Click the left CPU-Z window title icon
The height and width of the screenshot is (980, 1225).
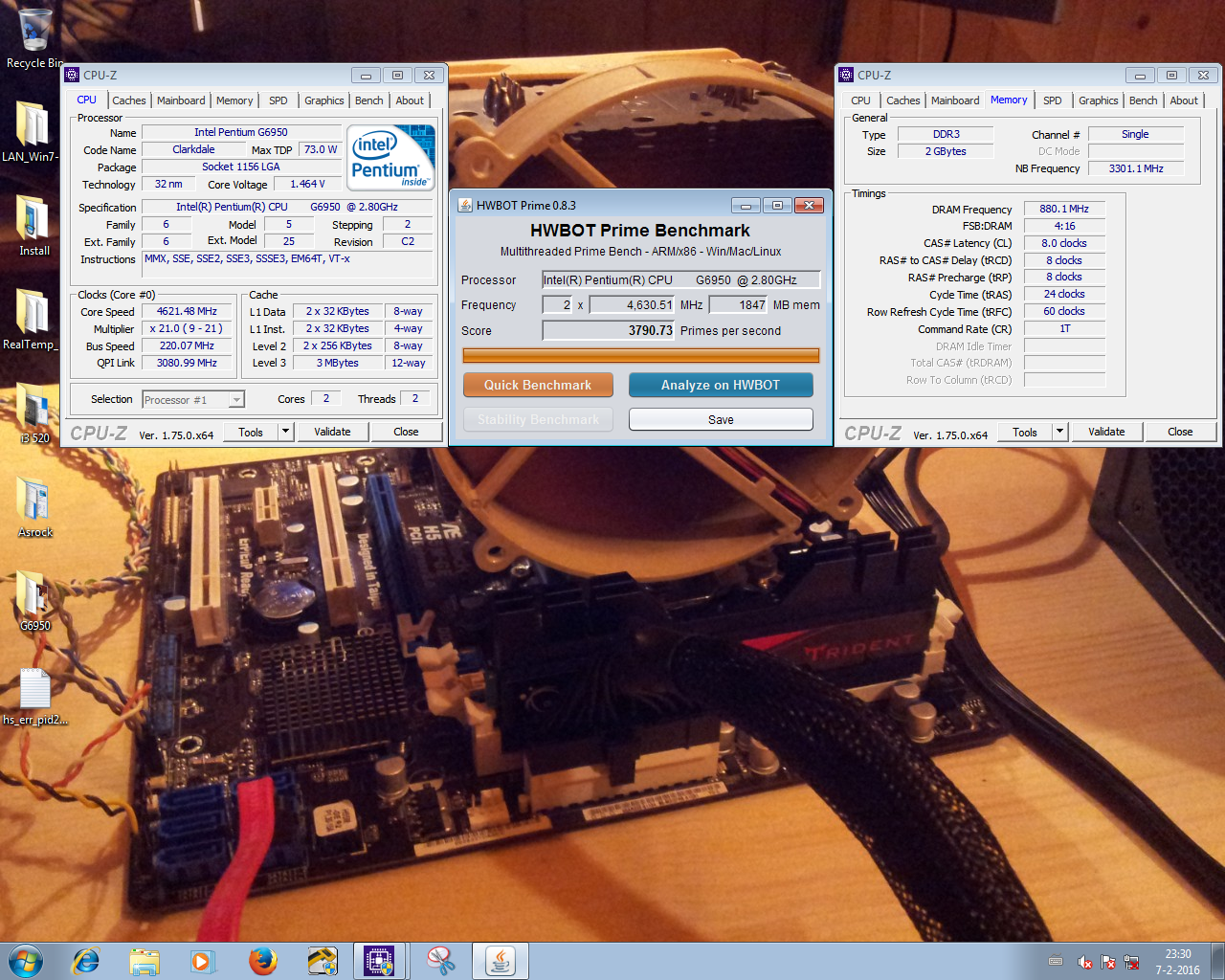(72, 75)
